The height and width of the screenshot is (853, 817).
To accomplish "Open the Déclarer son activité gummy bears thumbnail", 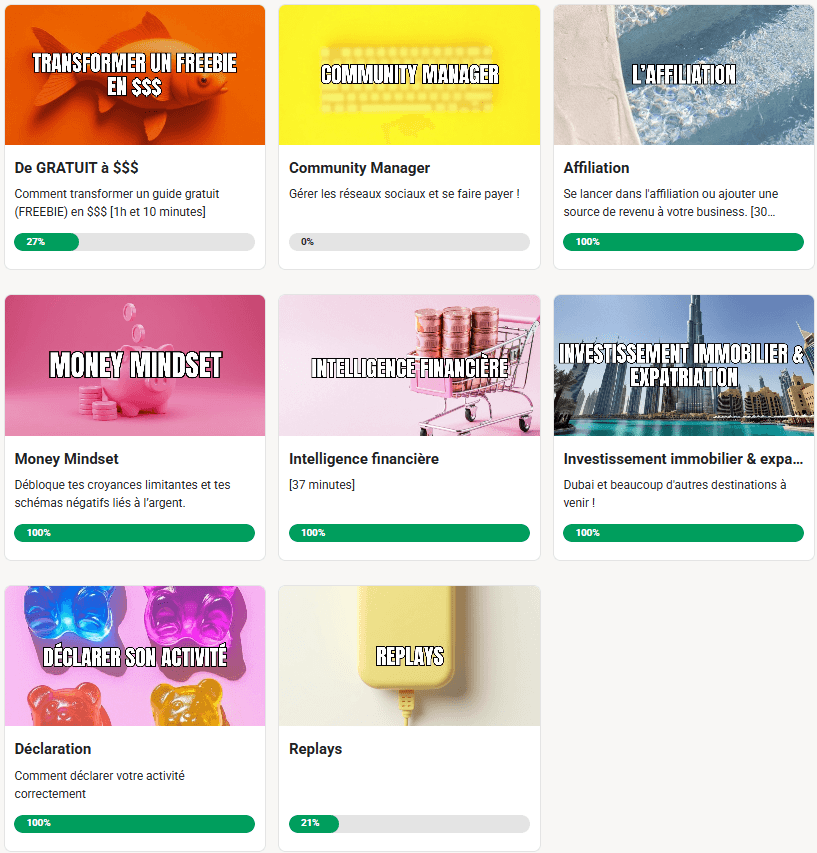I will 135,656.
